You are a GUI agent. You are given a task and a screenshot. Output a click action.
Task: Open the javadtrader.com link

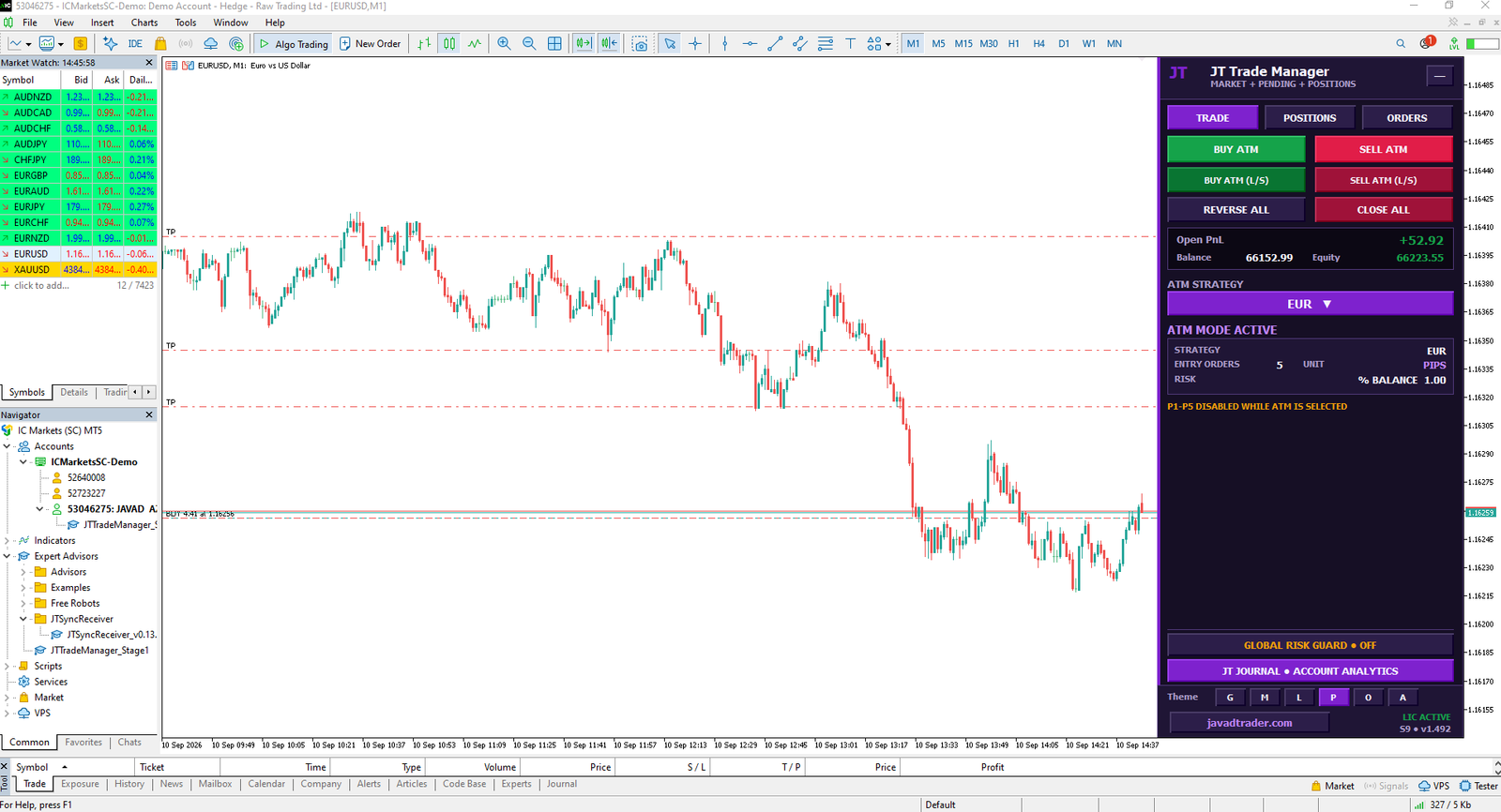(x=1249, y=723)
